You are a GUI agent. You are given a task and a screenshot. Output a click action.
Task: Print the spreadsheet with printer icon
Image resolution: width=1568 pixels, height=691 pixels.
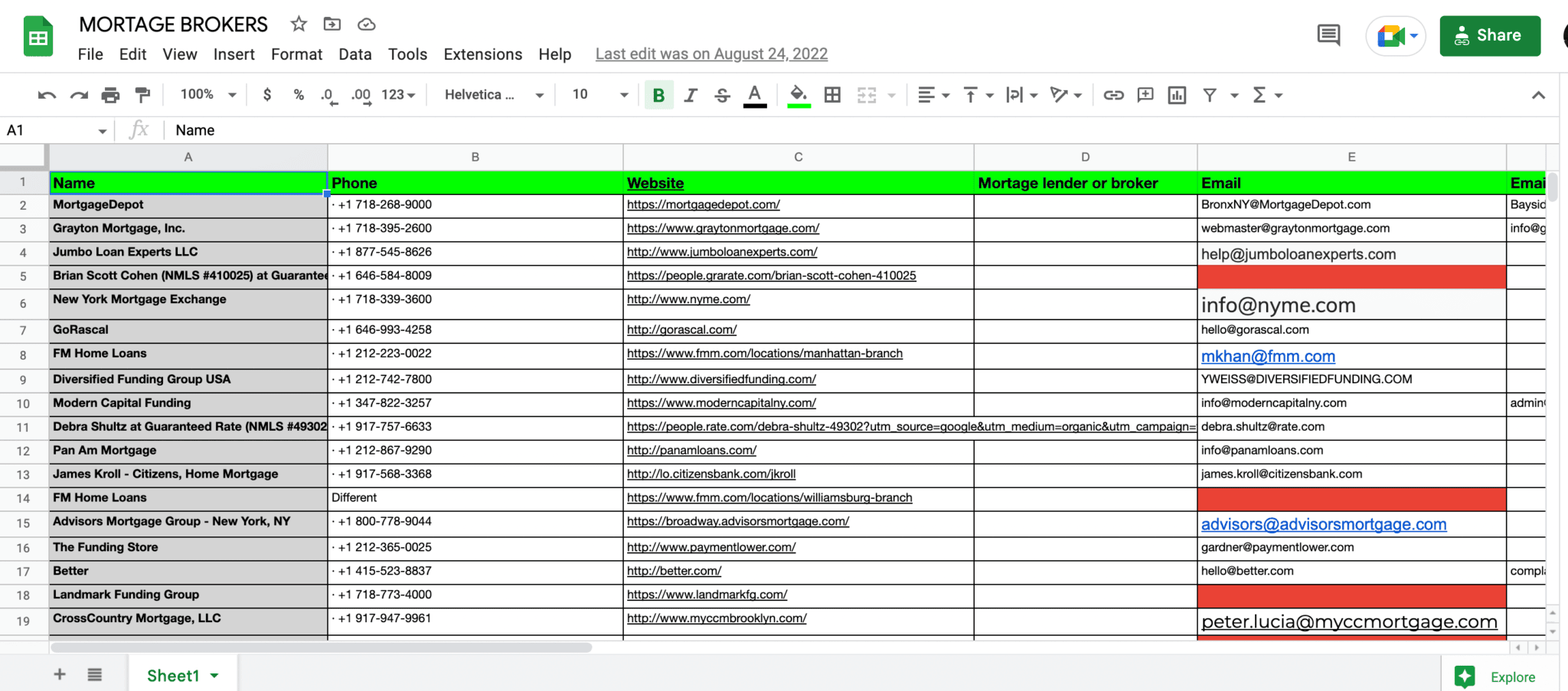(111, 95)
